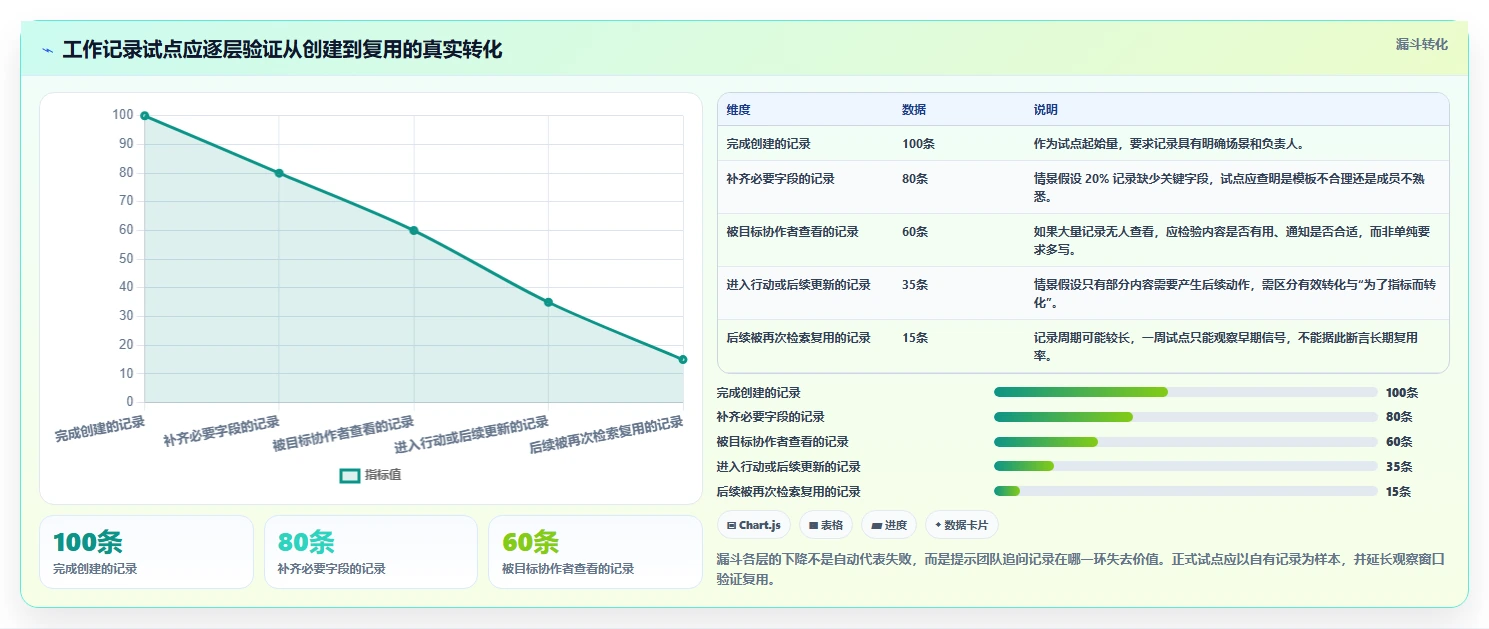Click the chart data point at value 35
The height and width of the screenshot is (629, 1489).
[x=548, y=302]
